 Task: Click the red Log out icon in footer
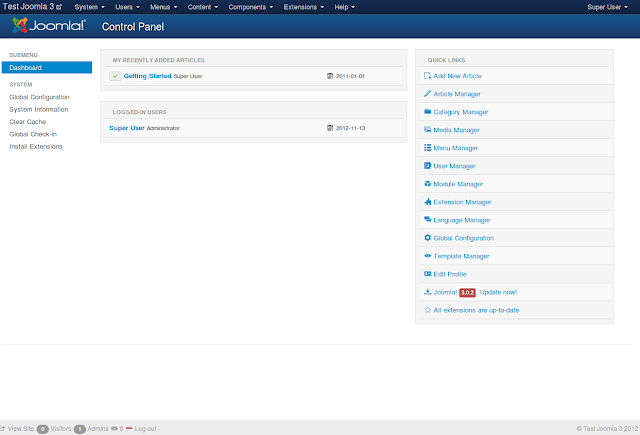coord(129,428)
